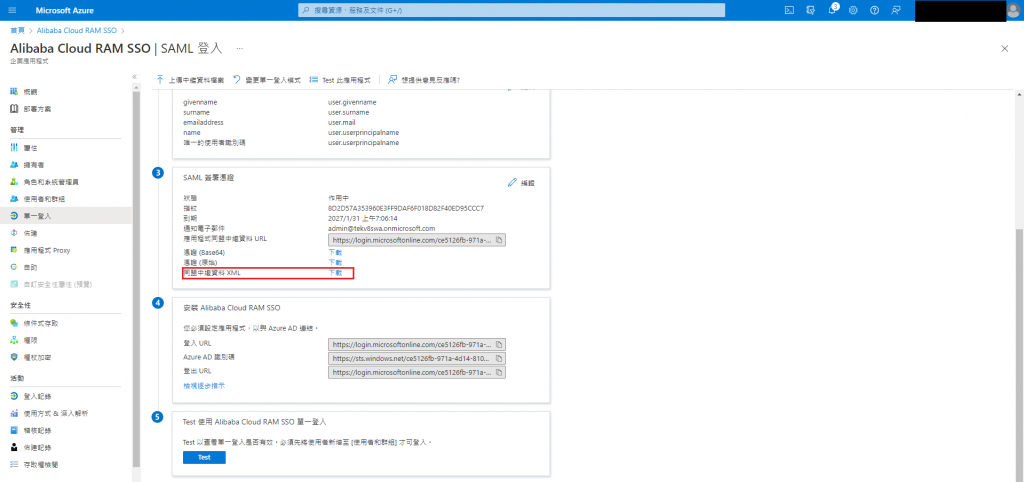The width and height of the screenshot is (1024, 482).
Task: Open the help question mark icon
Action: pyautogui.click(x=874, y=10)
